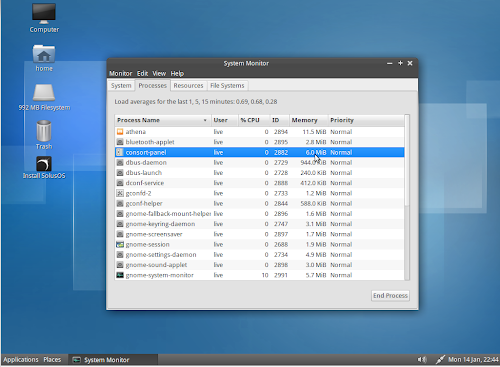Sort by the ID column header
Screen dimensions: 500x367
tap(279, 120)
